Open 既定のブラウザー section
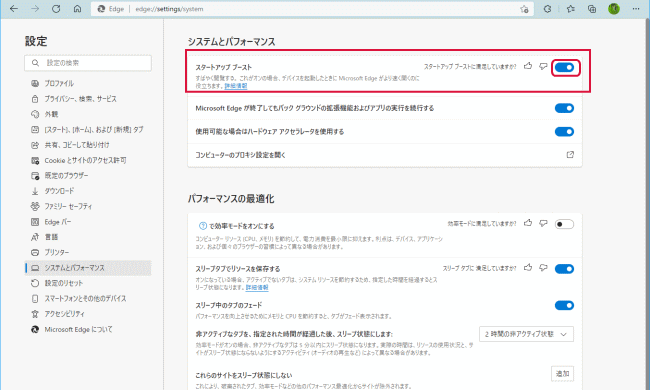The image size is (650, 390). [88, 175]
